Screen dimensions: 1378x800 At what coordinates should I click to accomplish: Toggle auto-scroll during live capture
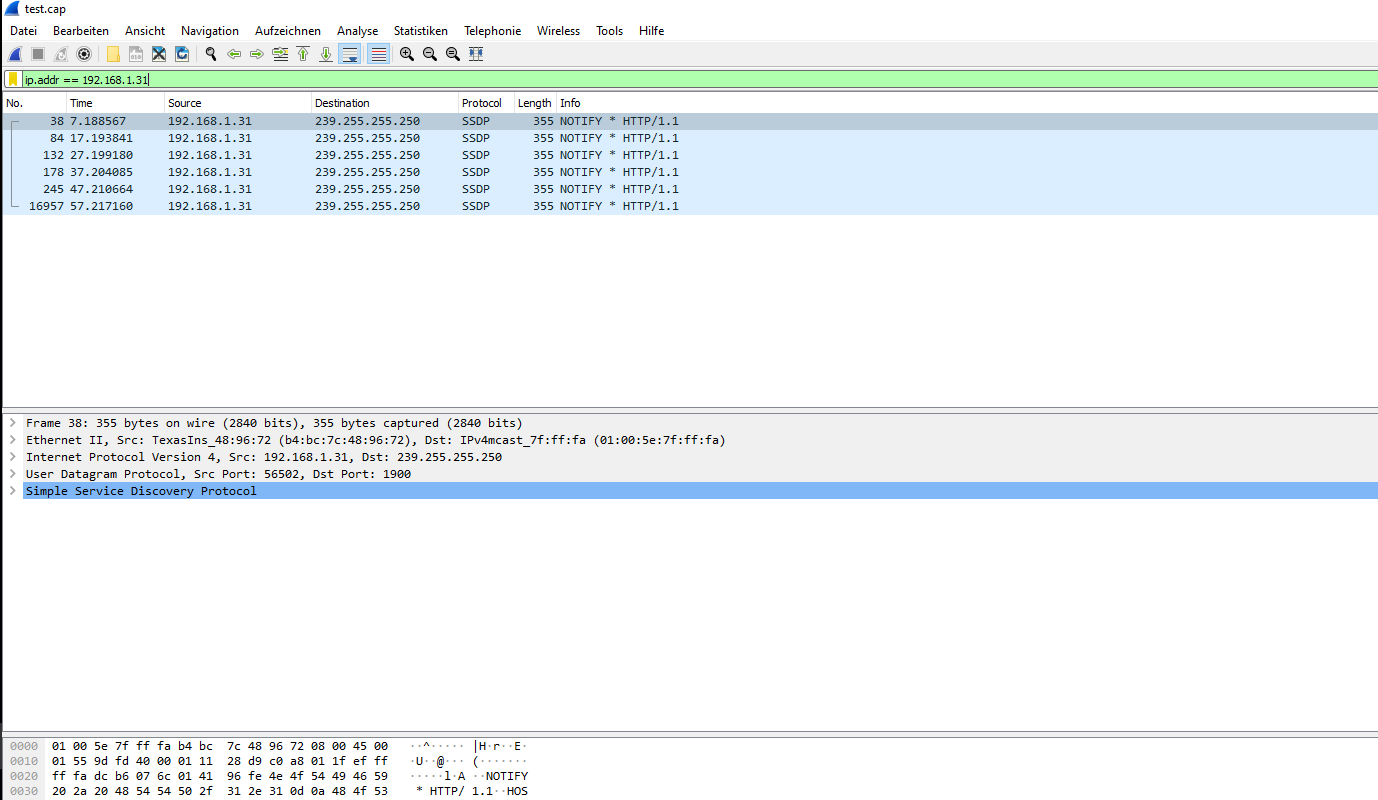(350, 54)
